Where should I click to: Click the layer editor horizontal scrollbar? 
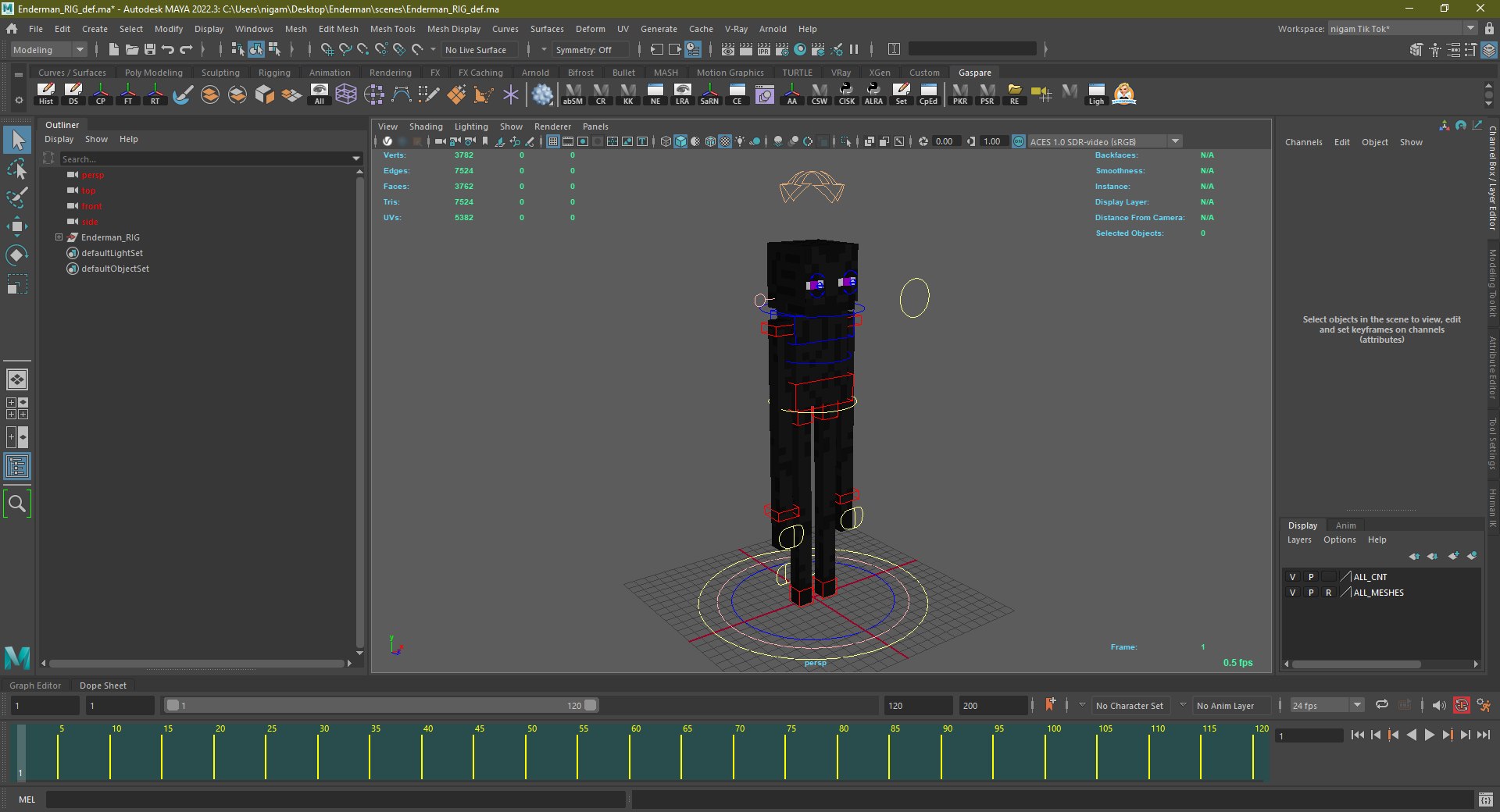click(x=1356, y=664)
